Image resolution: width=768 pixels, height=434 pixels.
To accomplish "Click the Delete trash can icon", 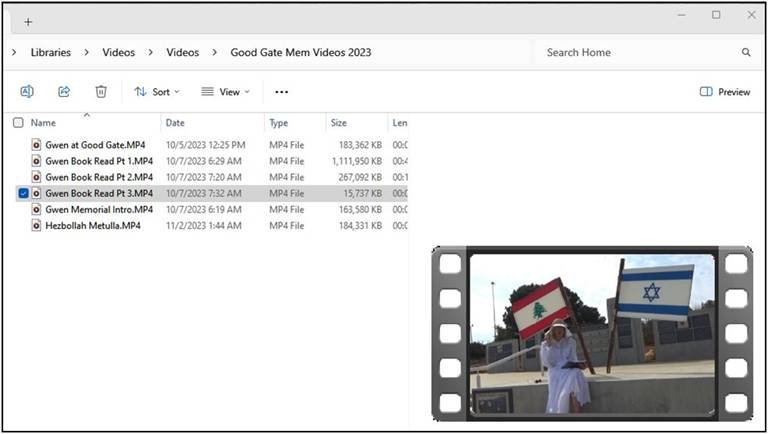I will click(101, 91).
